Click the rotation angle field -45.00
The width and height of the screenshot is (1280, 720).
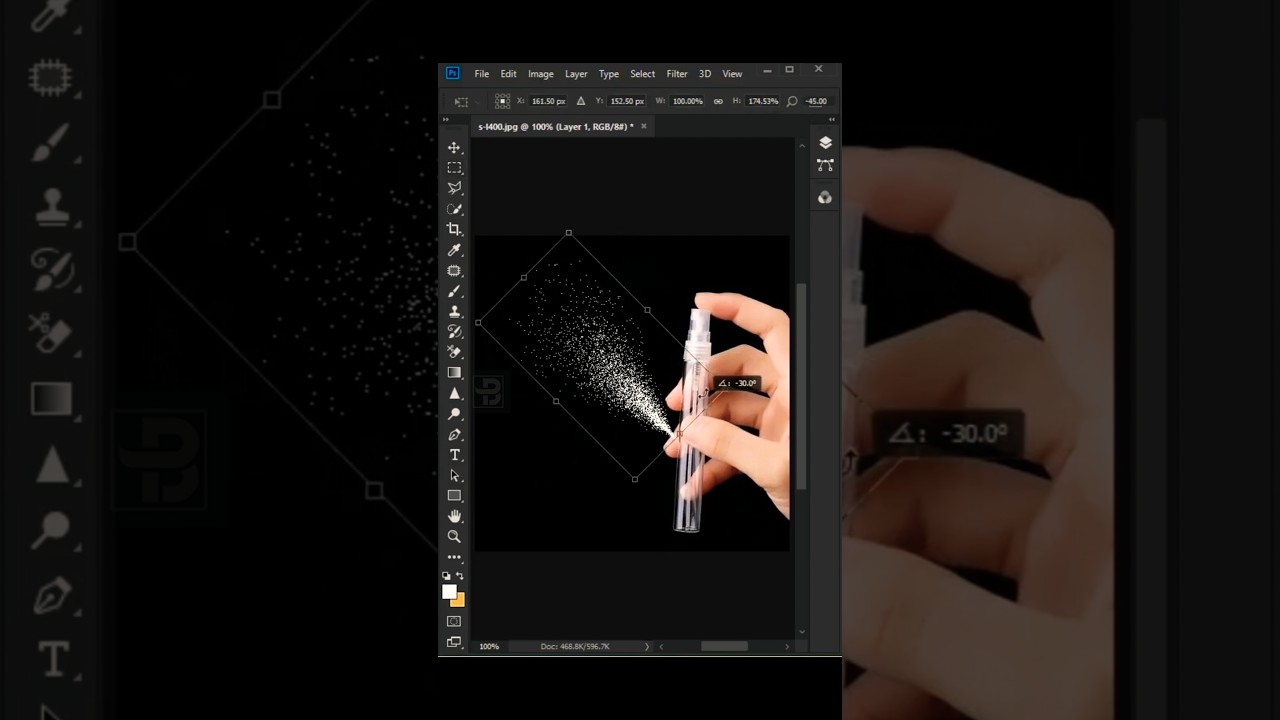click(817, 101)
